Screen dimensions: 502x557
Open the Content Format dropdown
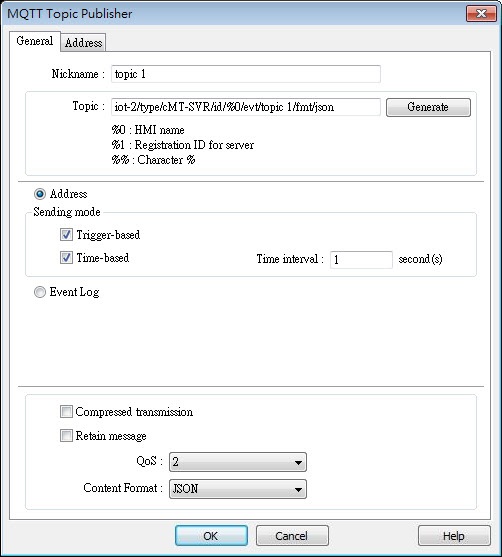coord(238,489)
